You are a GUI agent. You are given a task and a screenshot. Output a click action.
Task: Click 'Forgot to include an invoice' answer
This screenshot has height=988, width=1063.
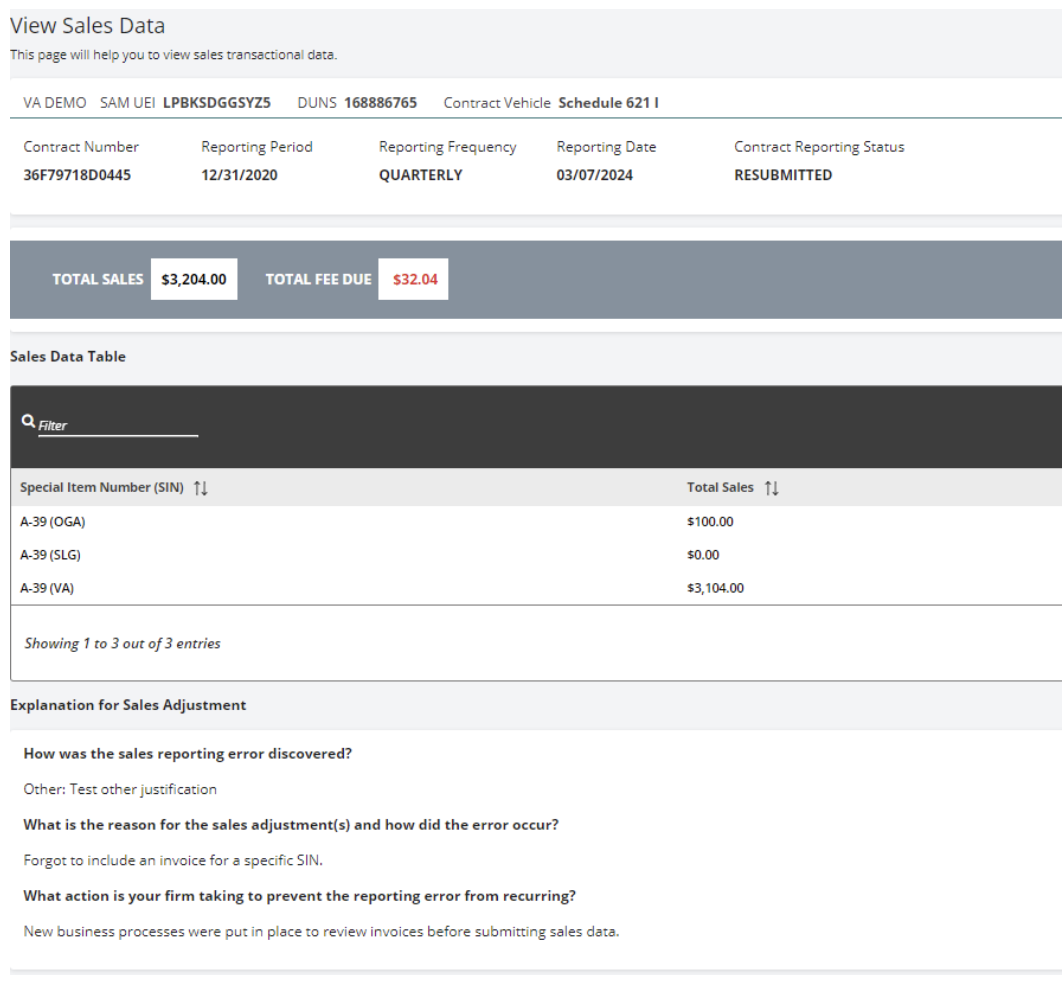click(173, 861)
